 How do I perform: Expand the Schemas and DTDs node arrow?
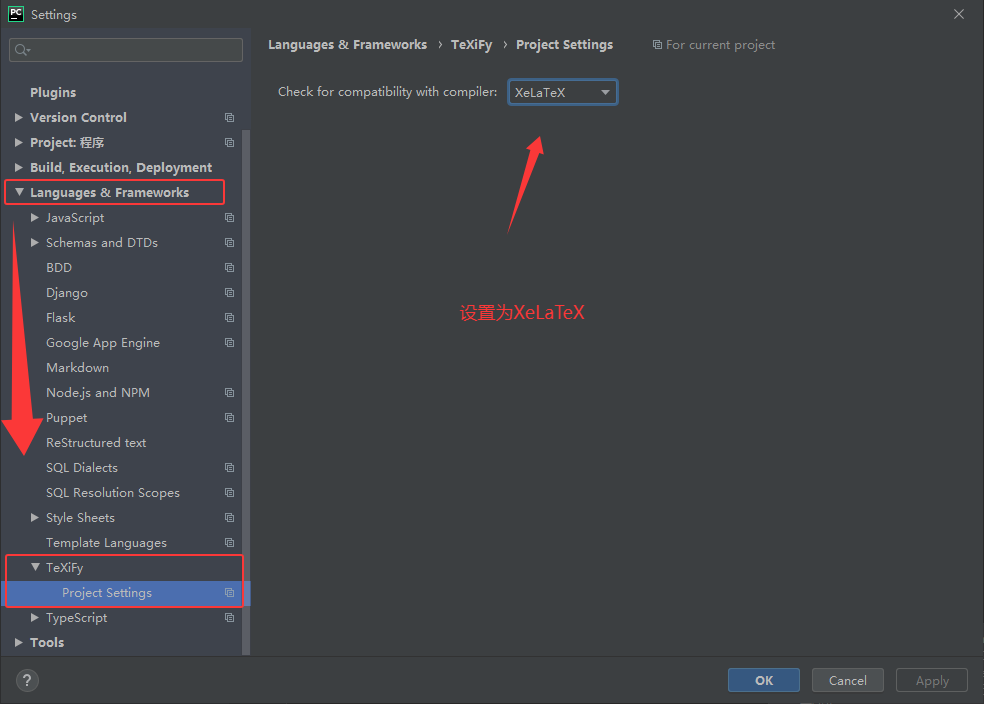click(35, 242)
